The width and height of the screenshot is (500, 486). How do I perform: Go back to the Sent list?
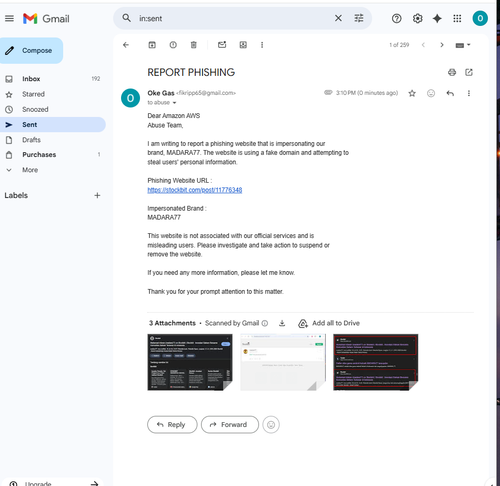(x=126, y=45)
